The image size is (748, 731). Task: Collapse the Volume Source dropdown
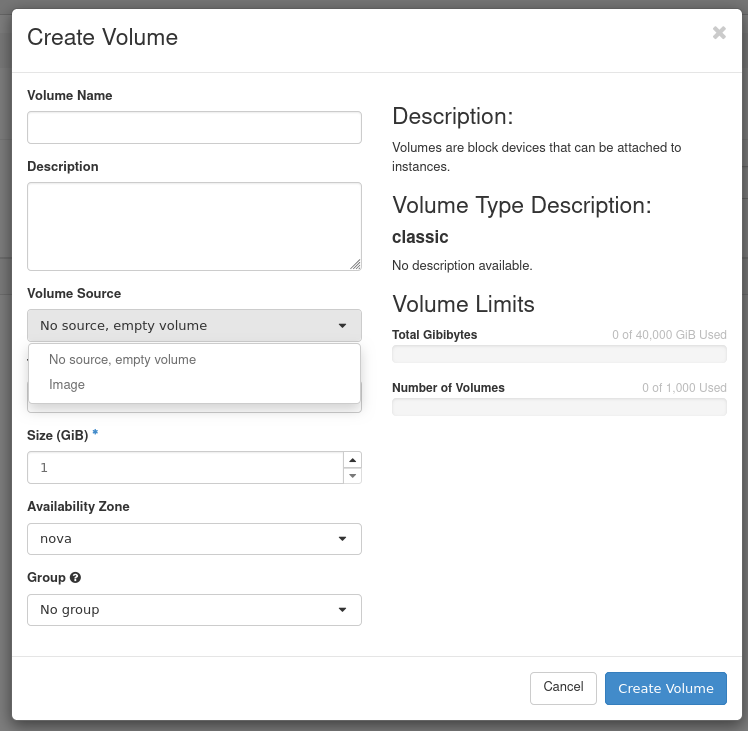pyautogui.click(x=194, y=326)
